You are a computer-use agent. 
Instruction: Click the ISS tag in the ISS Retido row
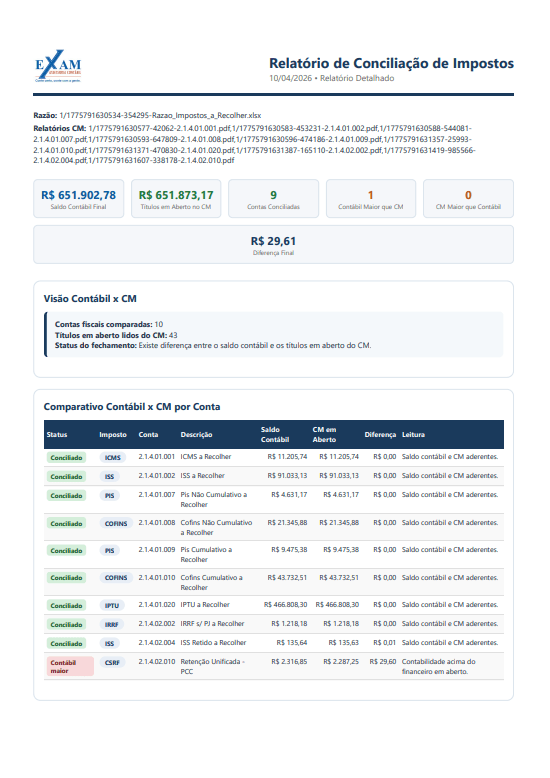(110, 643)
